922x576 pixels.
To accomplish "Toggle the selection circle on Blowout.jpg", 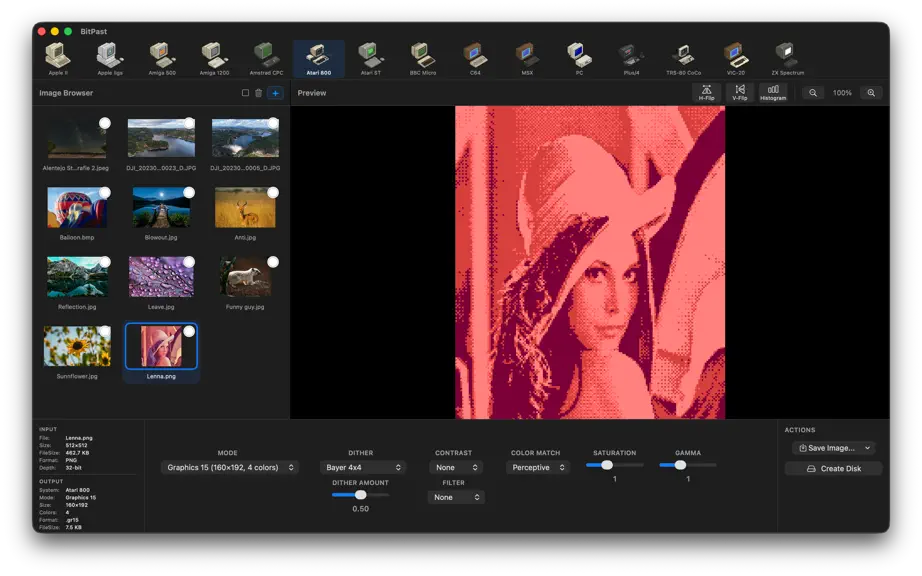I will (189, 192).
